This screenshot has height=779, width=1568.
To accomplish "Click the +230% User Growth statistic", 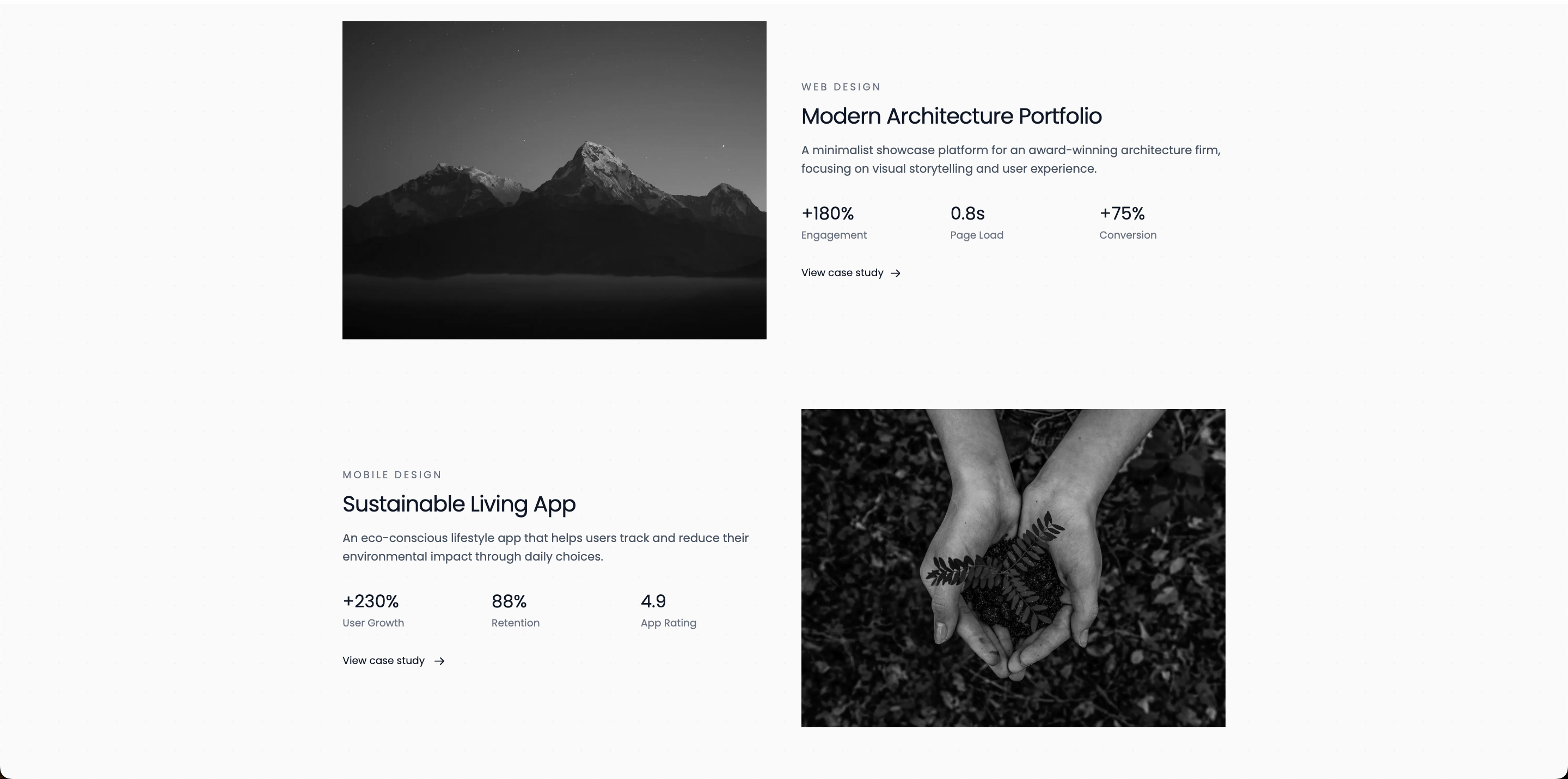I will click(373, 611).
